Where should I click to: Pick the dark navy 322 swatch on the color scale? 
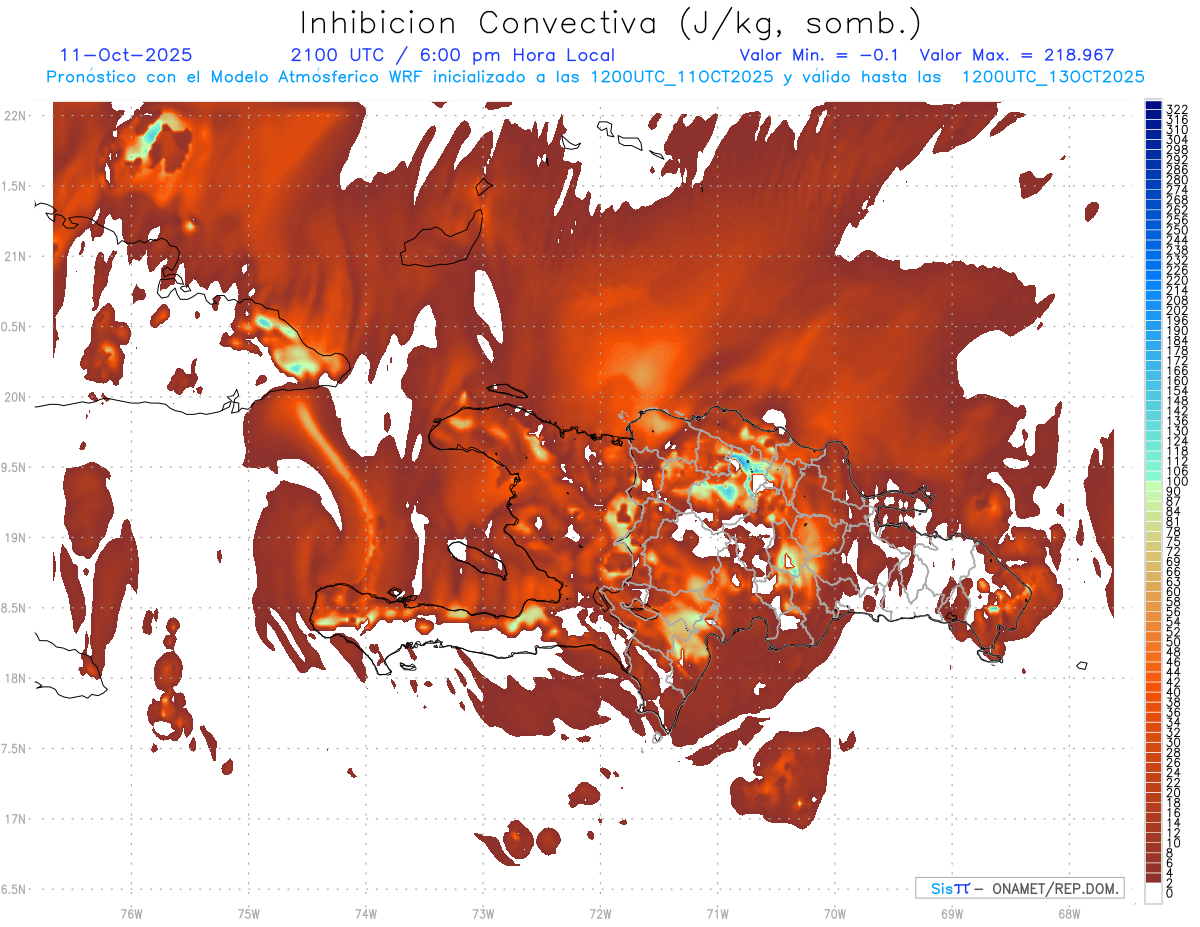pos(1154,107)
